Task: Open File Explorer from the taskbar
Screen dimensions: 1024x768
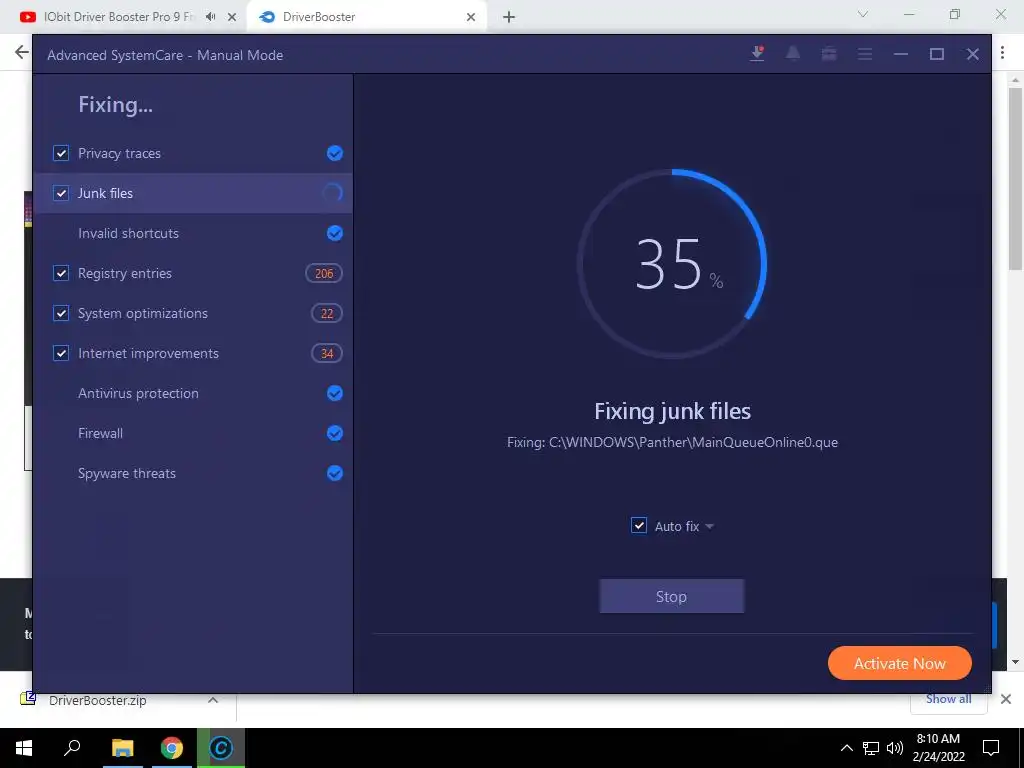Action: 122,748
